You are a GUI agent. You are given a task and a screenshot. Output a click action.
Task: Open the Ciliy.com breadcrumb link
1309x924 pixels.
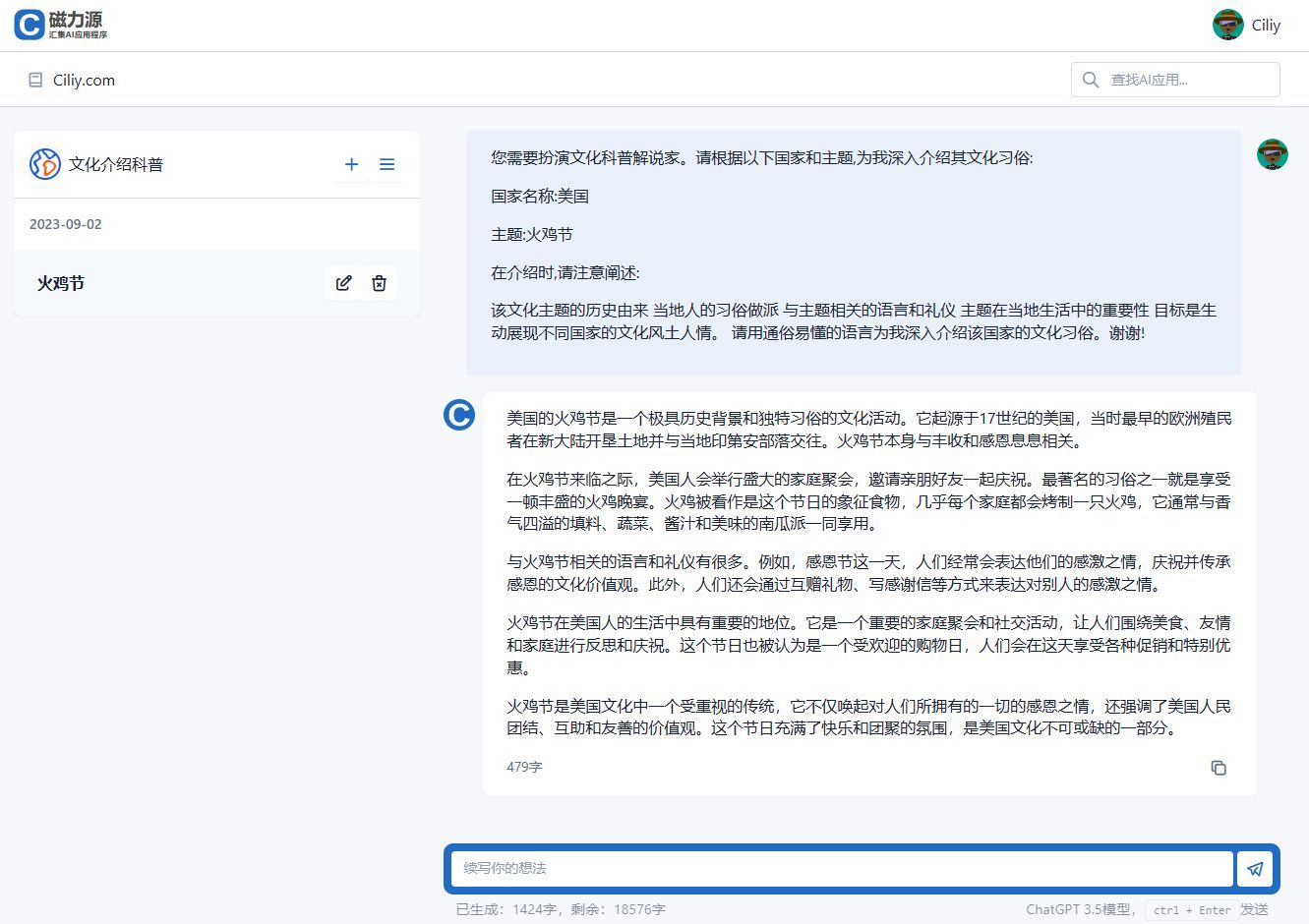point(84,81)
